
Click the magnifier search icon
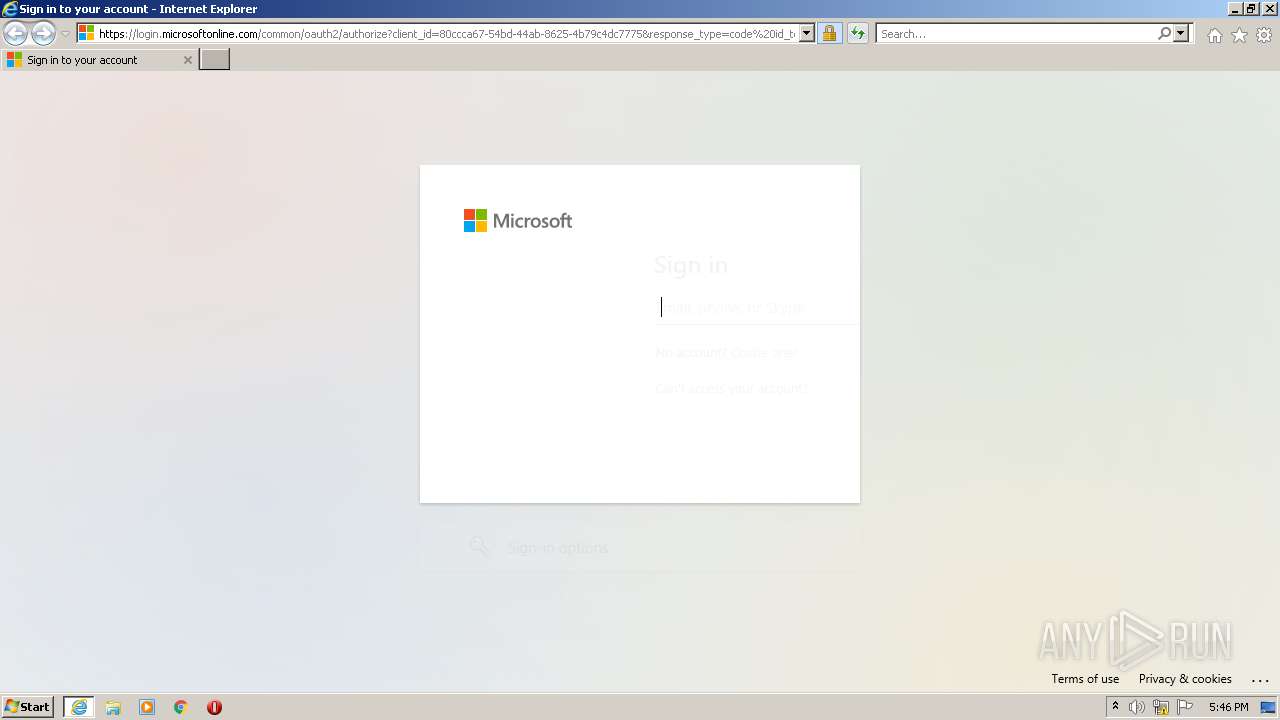(x=1164, y=34)
